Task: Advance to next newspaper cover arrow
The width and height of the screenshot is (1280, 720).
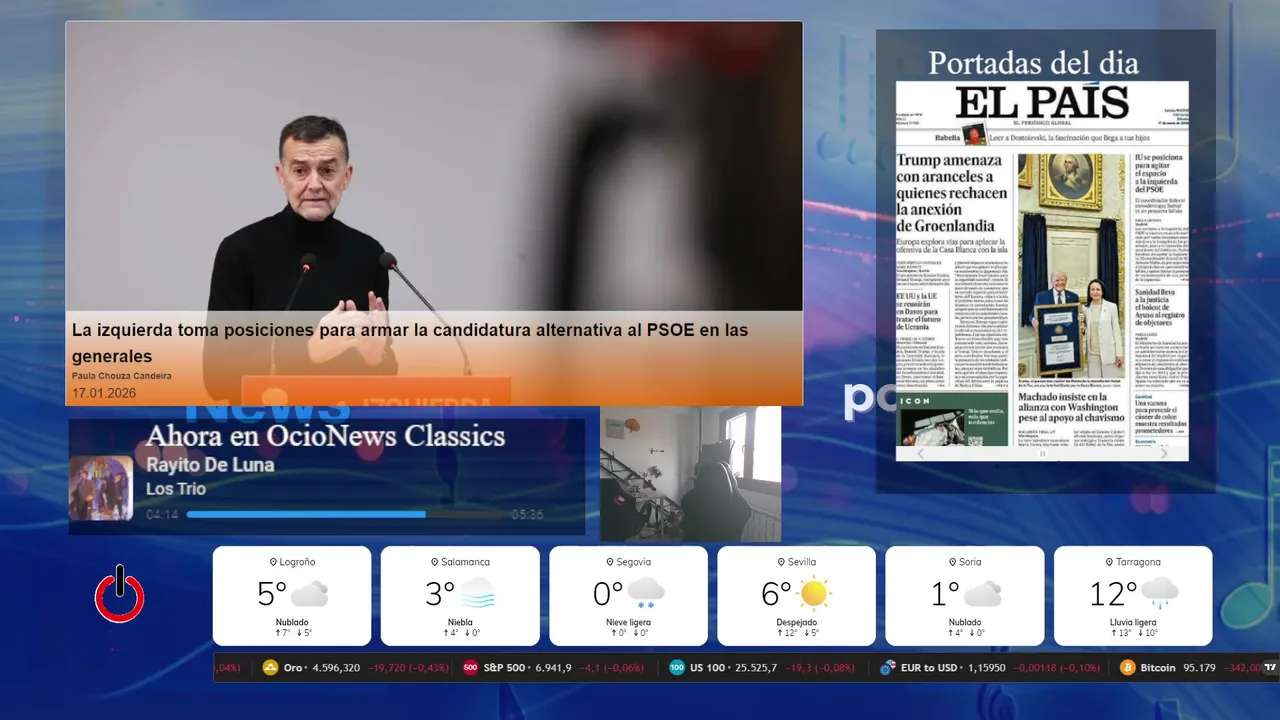Action: point(1163,453)
